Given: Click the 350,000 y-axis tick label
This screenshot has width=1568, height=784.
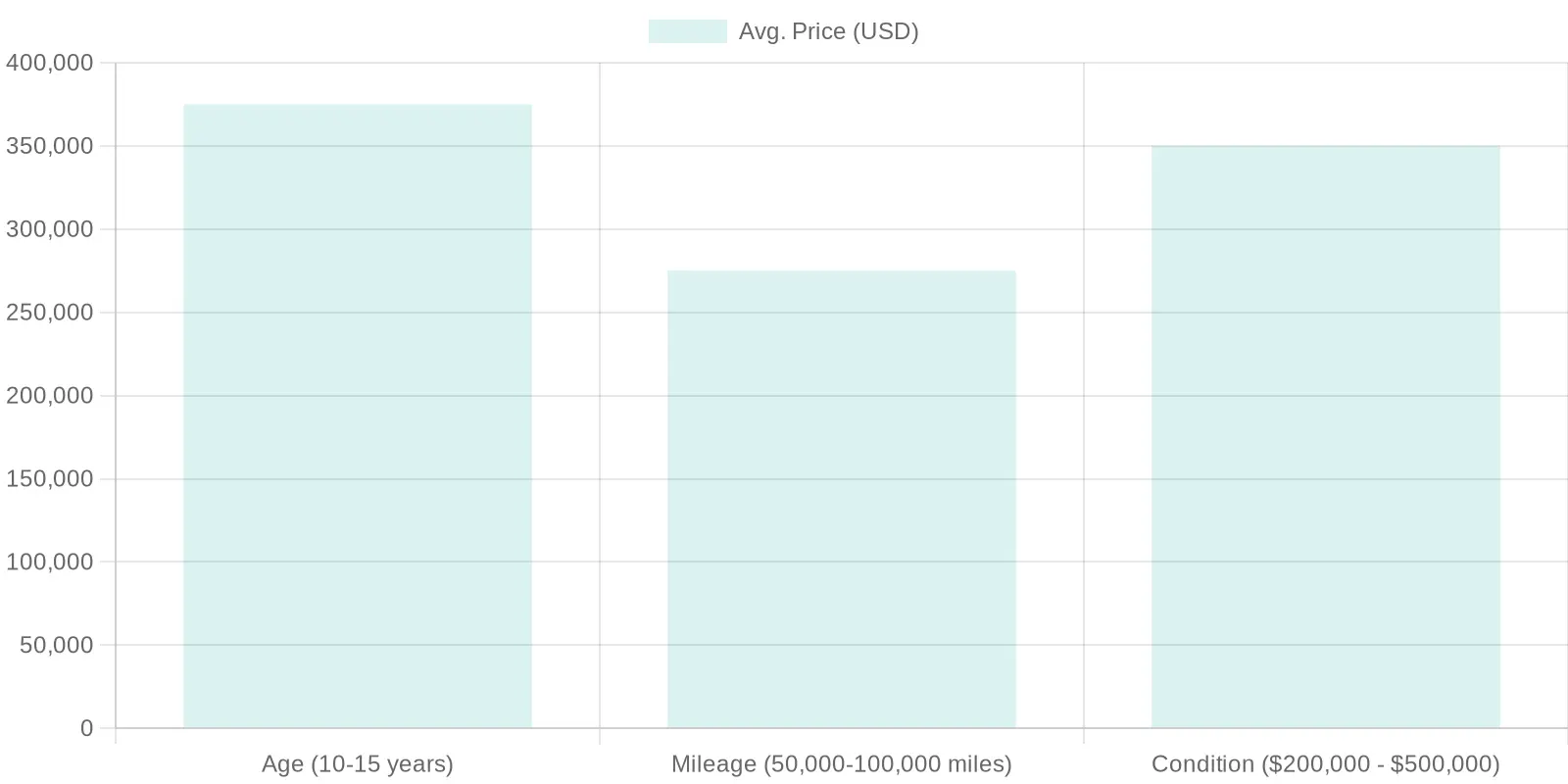Looking at the screenshot, I should point(50,146).
